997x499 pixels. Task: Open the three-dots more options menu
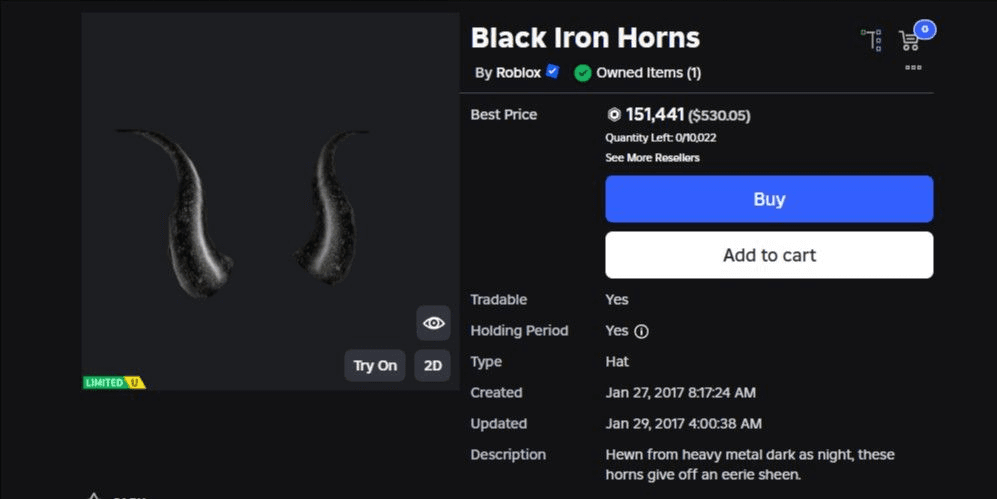tap(913, 68)
